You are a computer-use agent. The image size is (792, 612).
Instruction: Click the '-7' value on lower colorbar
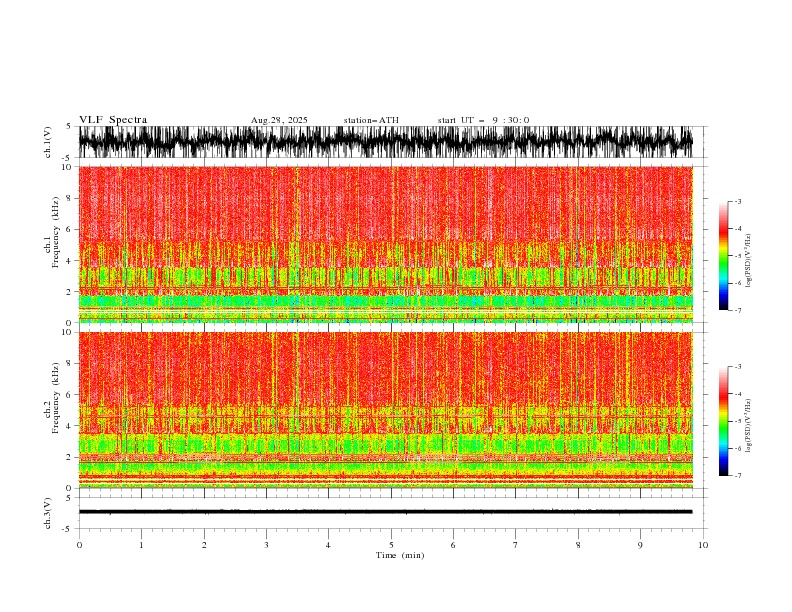[737, 475]
